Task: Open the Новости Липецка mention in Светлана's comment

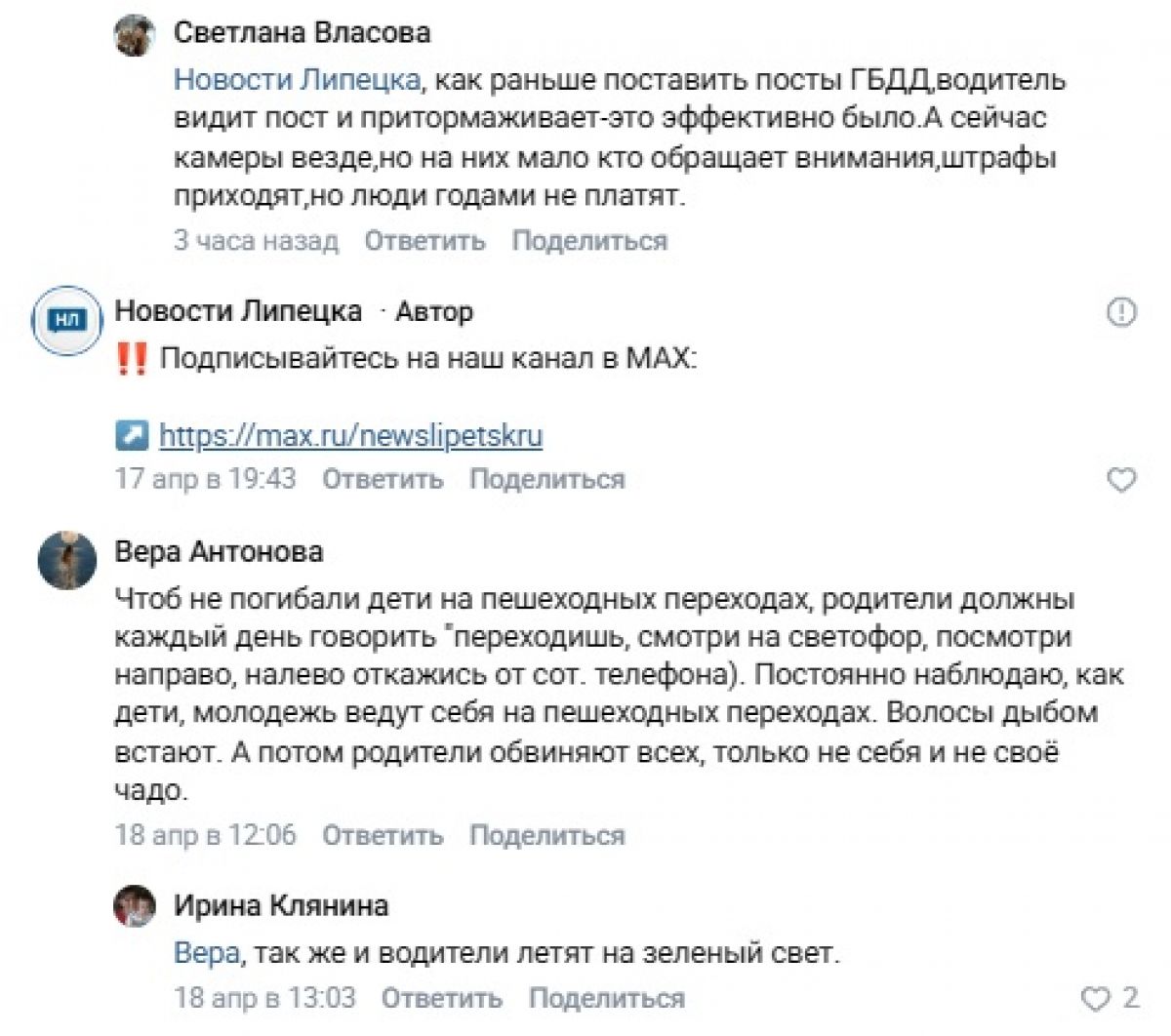Action: click(297, 79)
